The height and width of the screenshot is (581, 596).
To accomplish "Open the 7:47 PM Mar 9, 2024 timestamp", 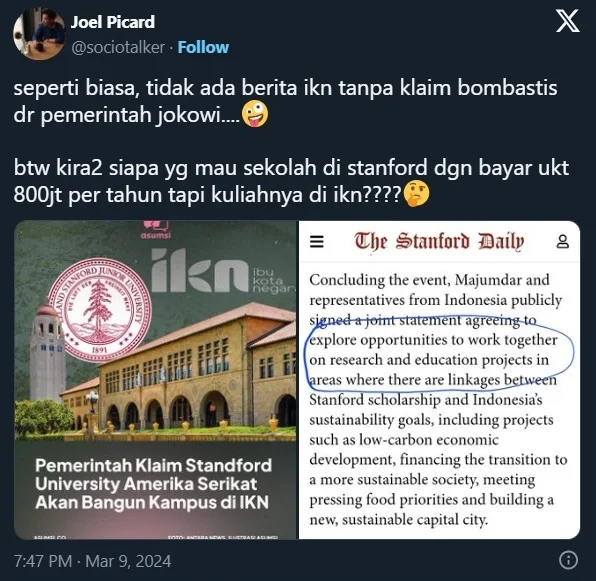I will click(x=92, y=561).
